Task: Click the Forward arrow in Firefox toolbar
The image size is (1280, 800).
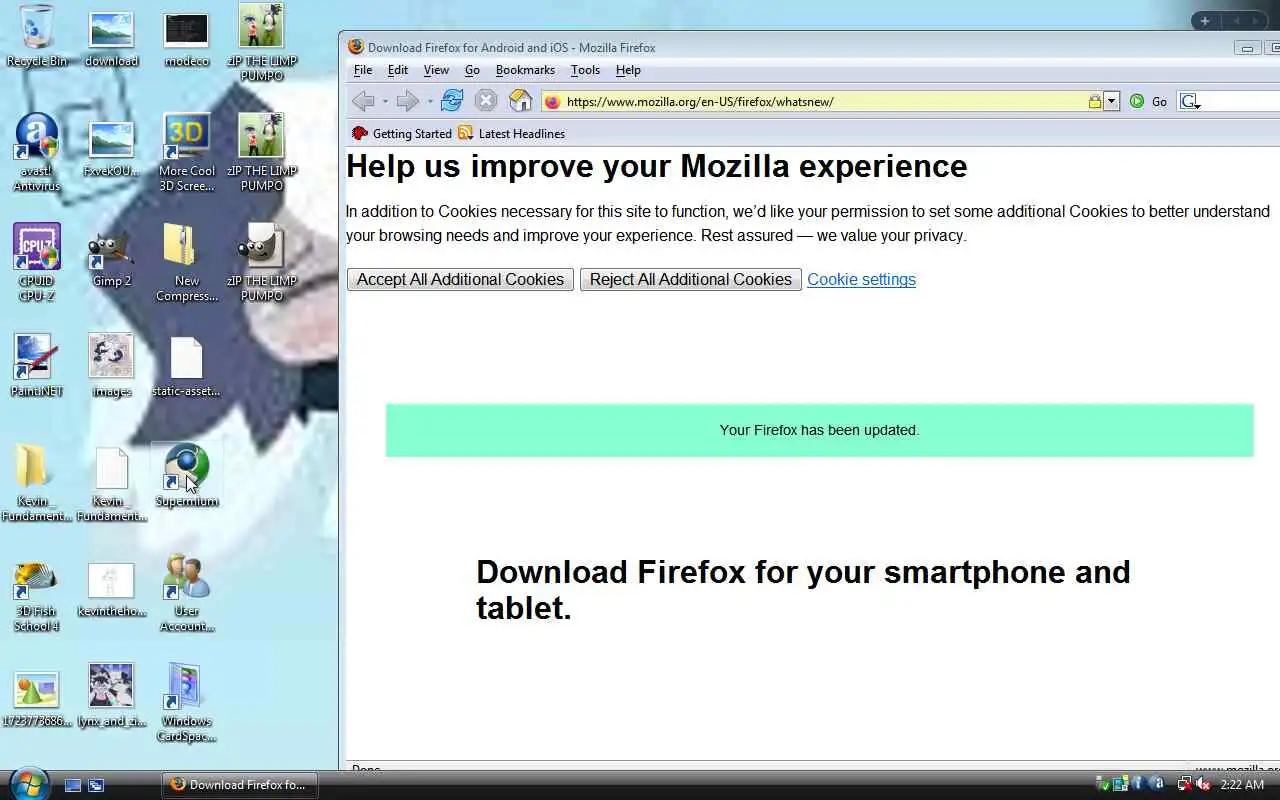Action: point(407,101)
